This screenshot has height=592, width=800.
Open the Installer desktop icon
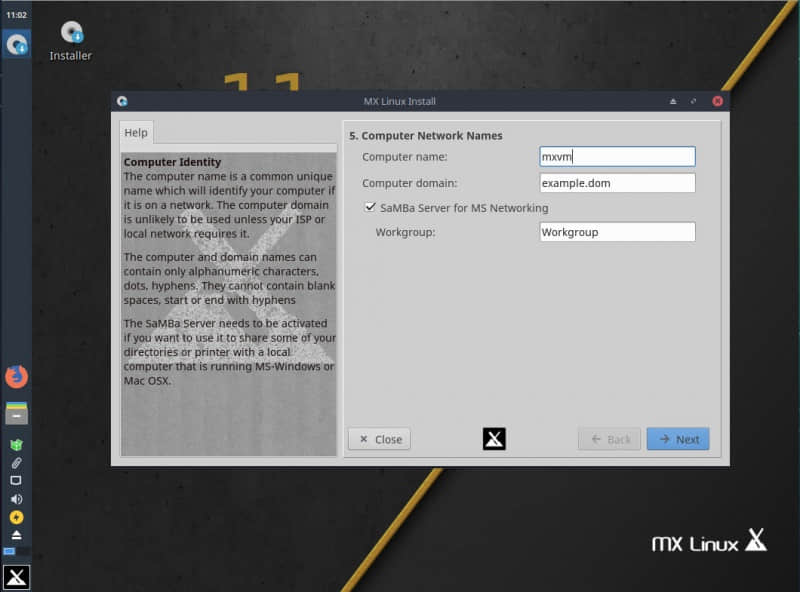tap(71, 41)
